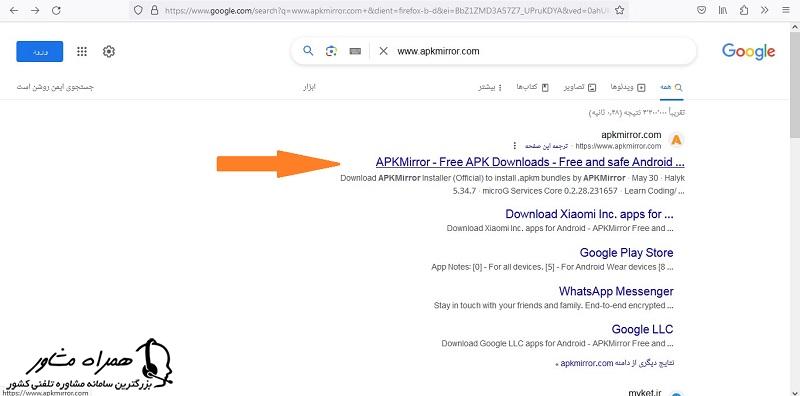This screenshot has width=800, height=396.
Task: Reload the page with refresh icon
Action: [57, 10]
